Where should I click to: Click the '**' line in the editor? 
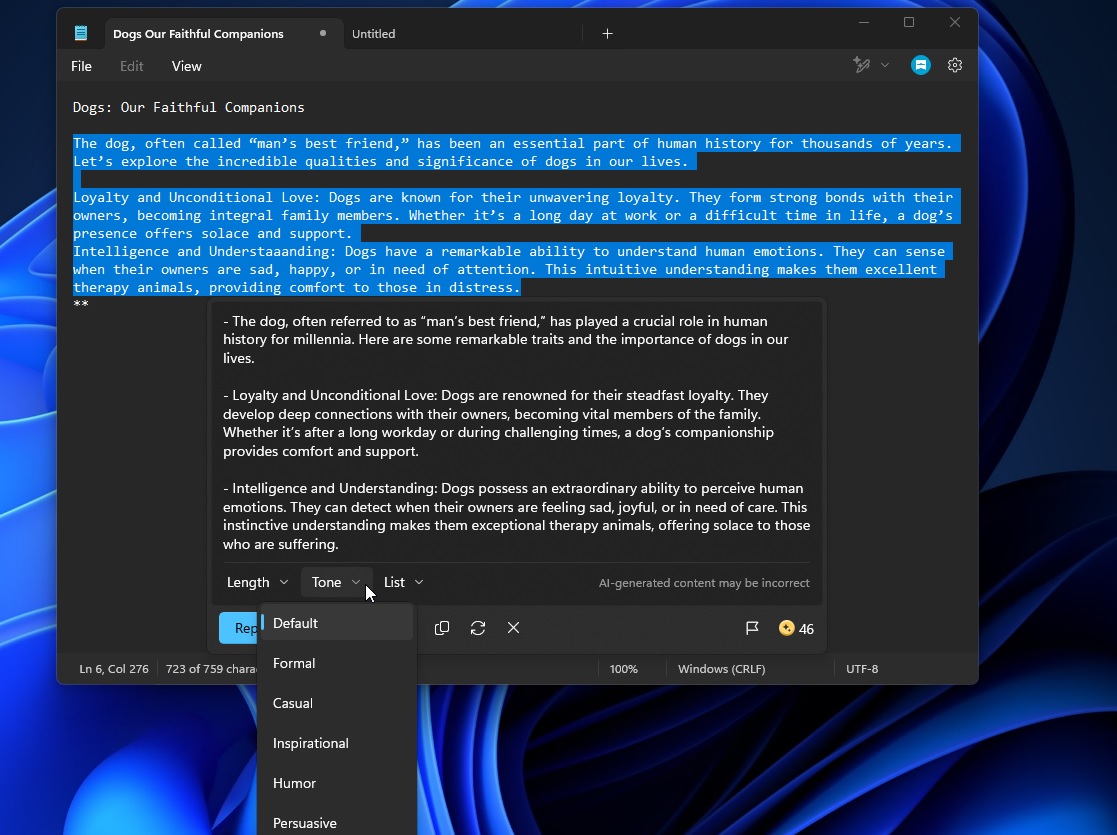click(80, 305)
